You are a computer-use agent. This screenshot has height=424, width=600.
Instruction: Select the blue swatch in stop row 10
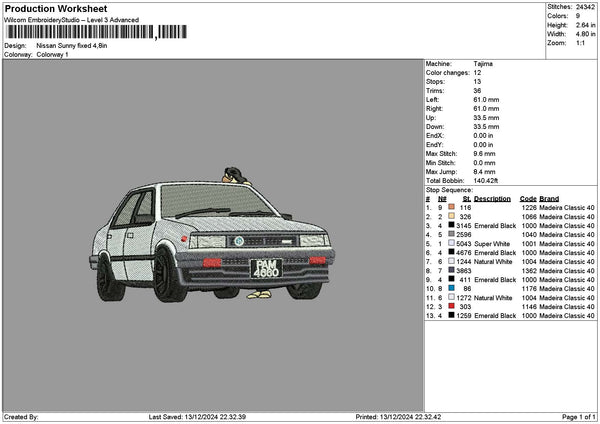click(452, 288)
